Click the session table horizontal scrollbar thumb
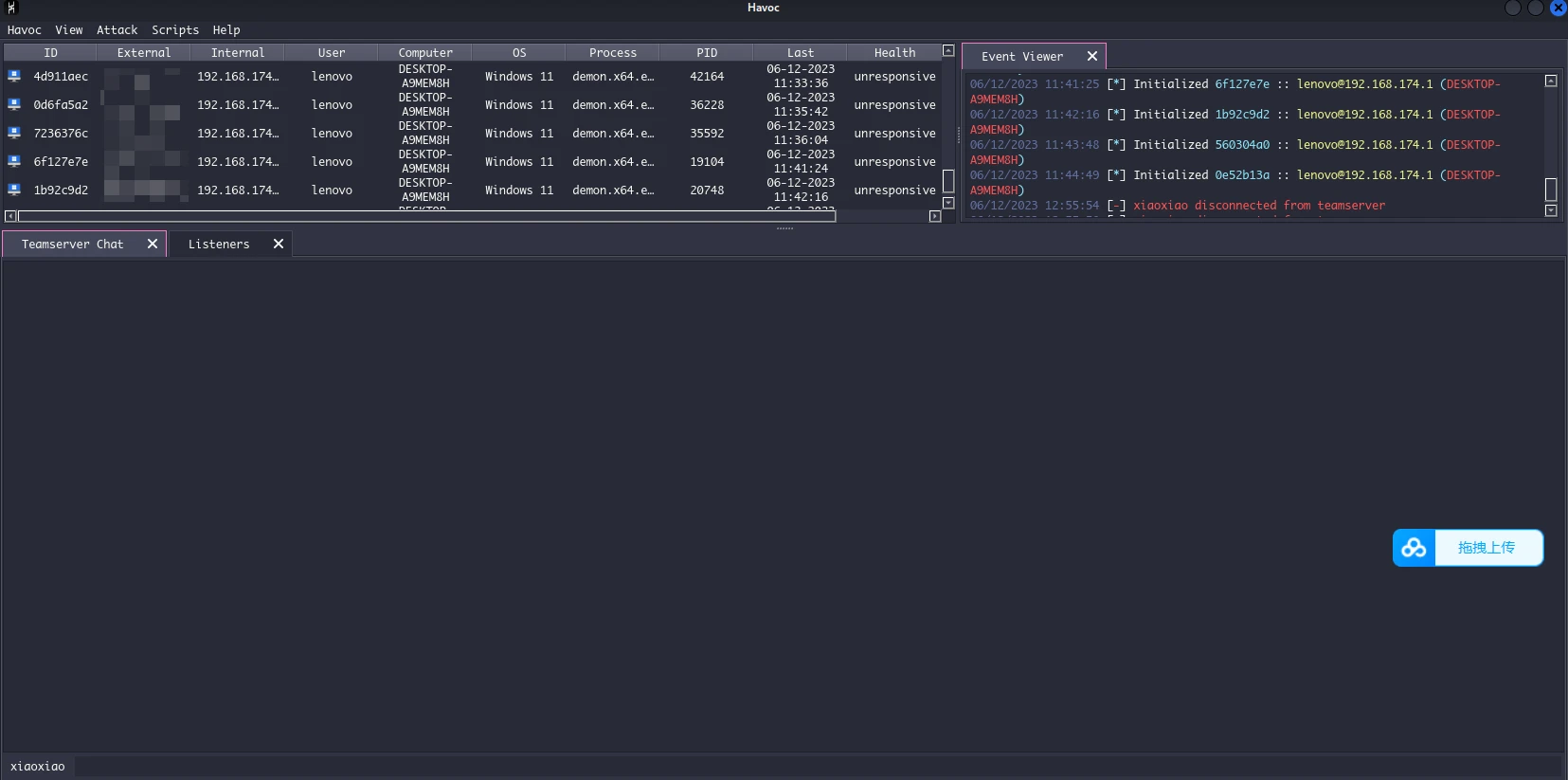The height and width of the screenshot is (780, 1568). 426,216
